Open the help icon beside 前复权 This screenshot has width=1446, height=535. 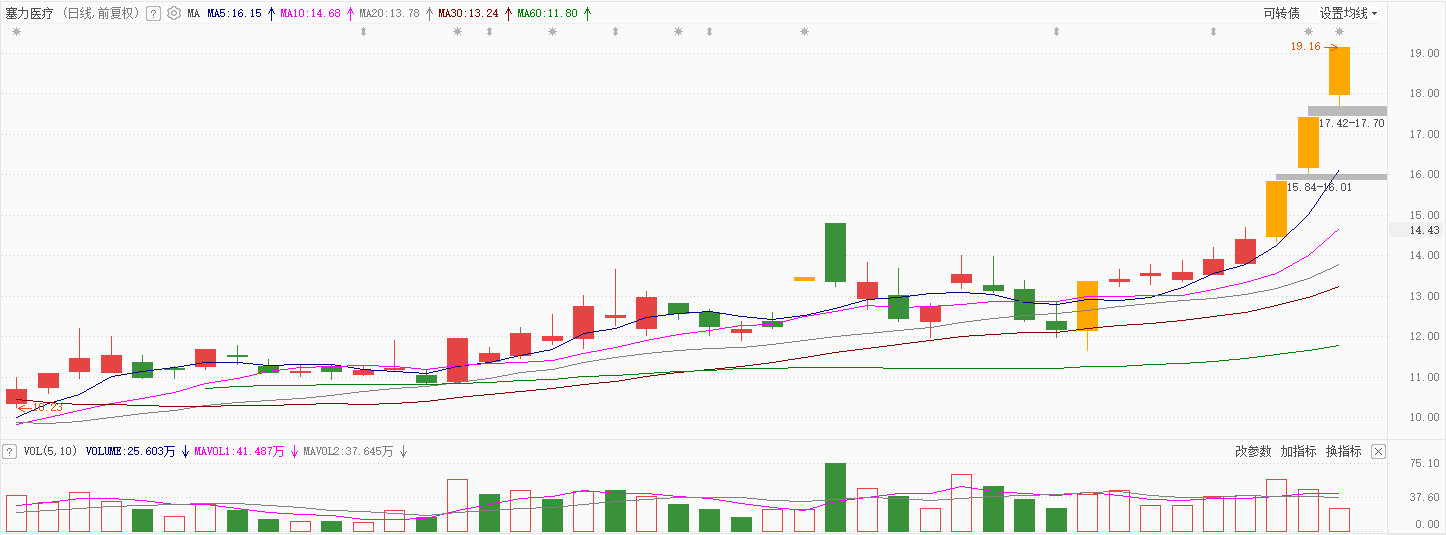153,14
